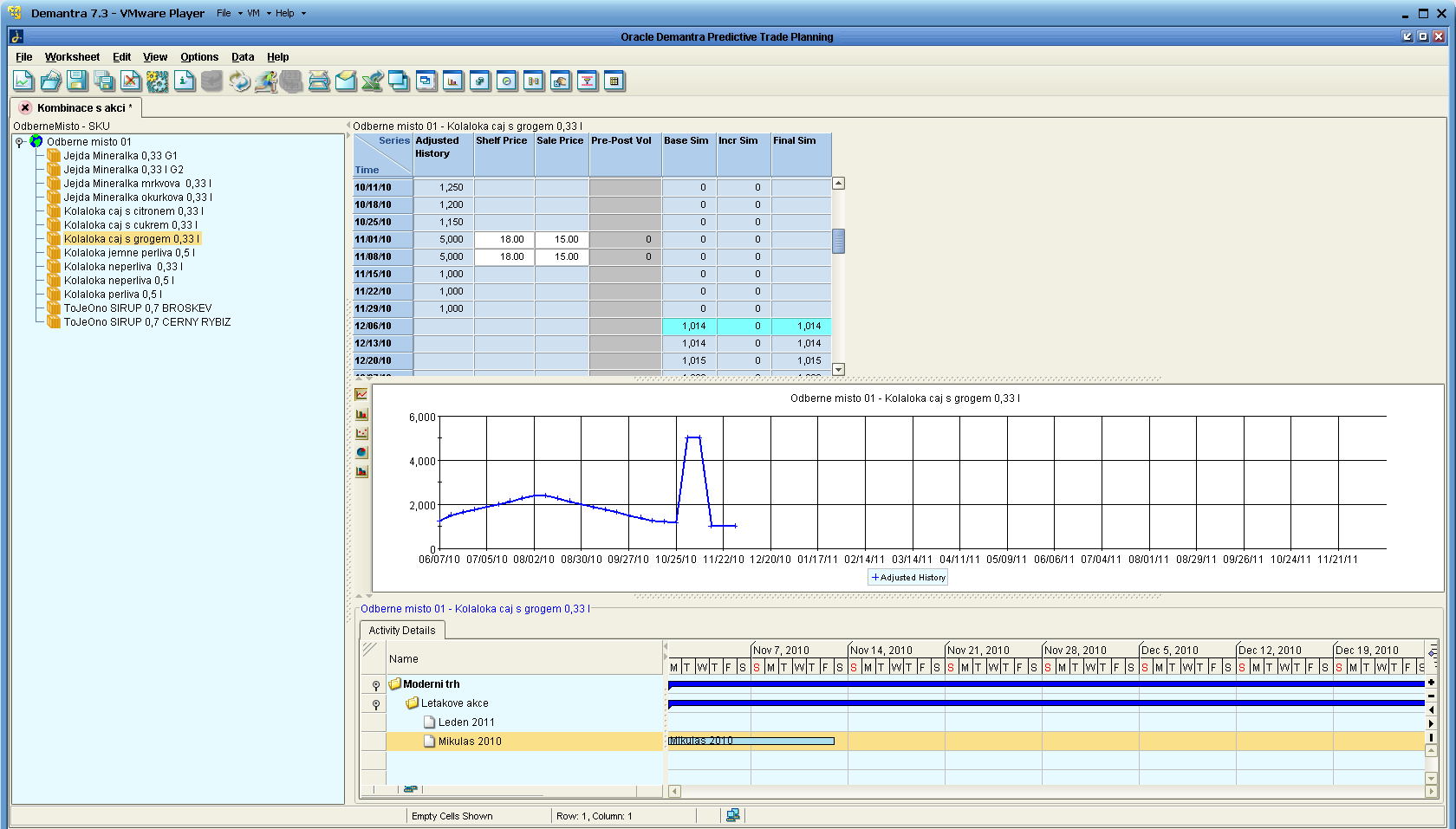Open the VMware Player File dropdown
Screen dimensions: 1456x829
pyautogui.click(x=229, y=13)
